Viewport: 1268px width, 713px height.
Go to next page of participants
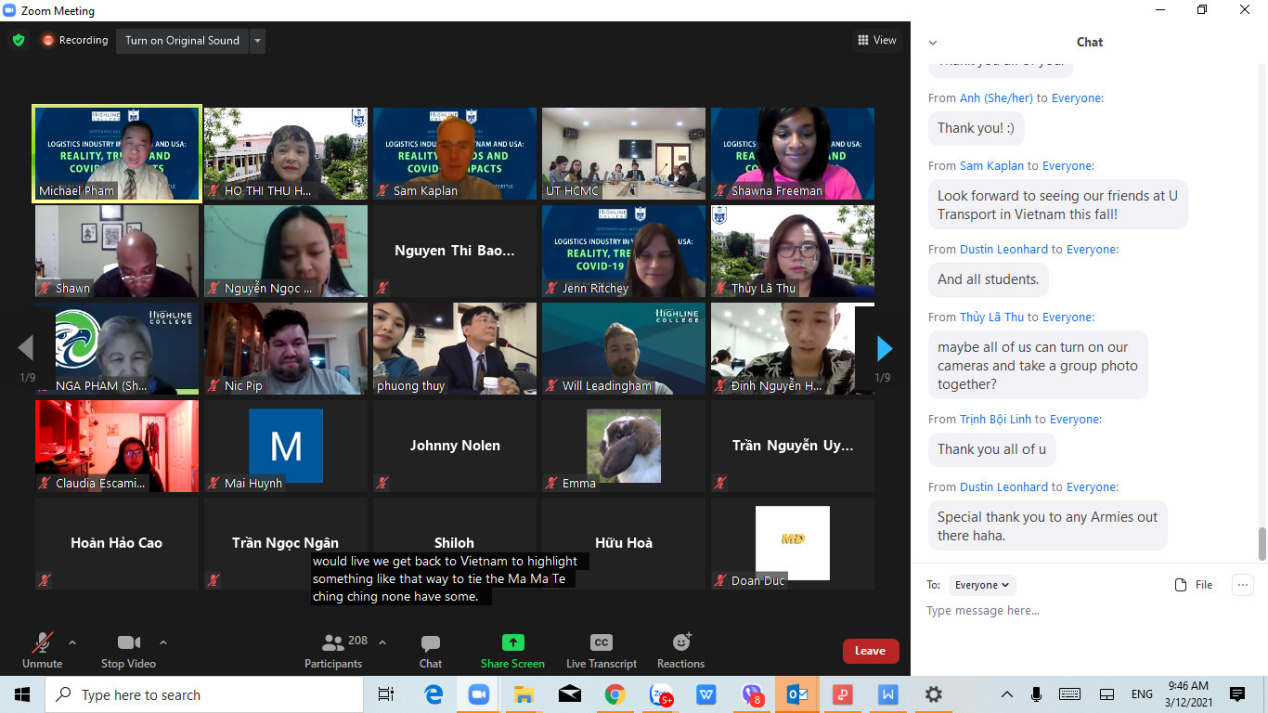pyautogui.click(x=884, y=348)
